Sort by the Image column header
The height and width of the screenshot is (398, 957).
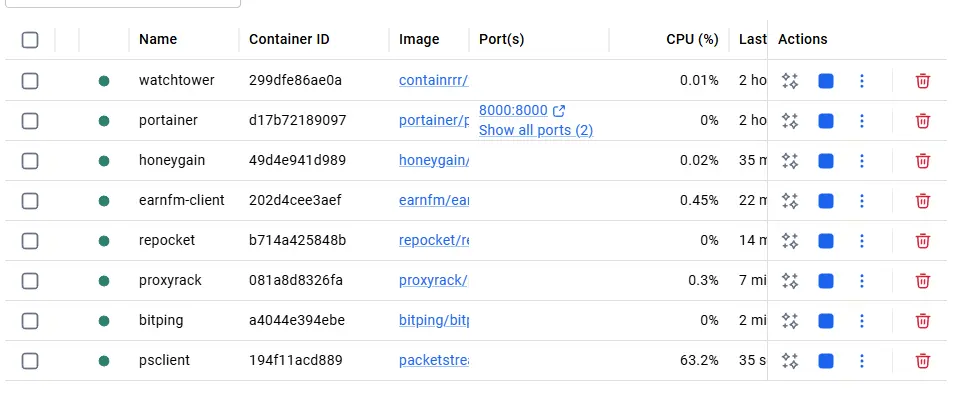419,39
